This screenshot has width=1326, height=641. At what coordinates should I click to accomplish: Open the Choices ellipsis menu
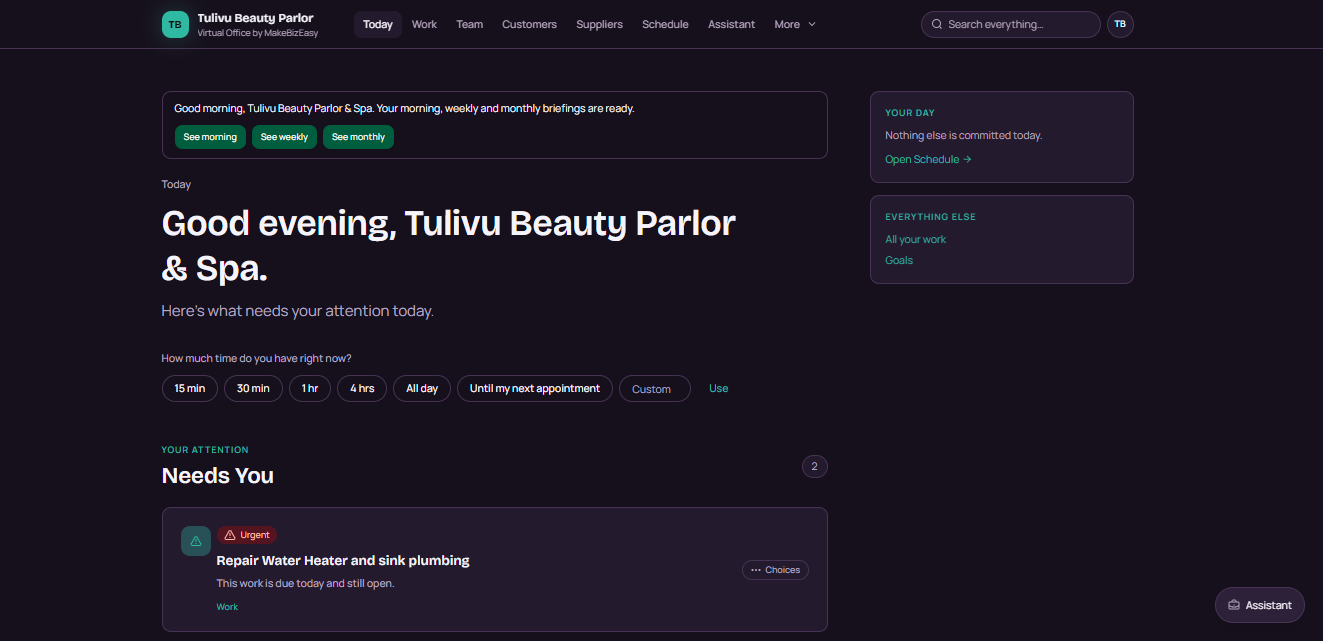(x=775, y=570)
